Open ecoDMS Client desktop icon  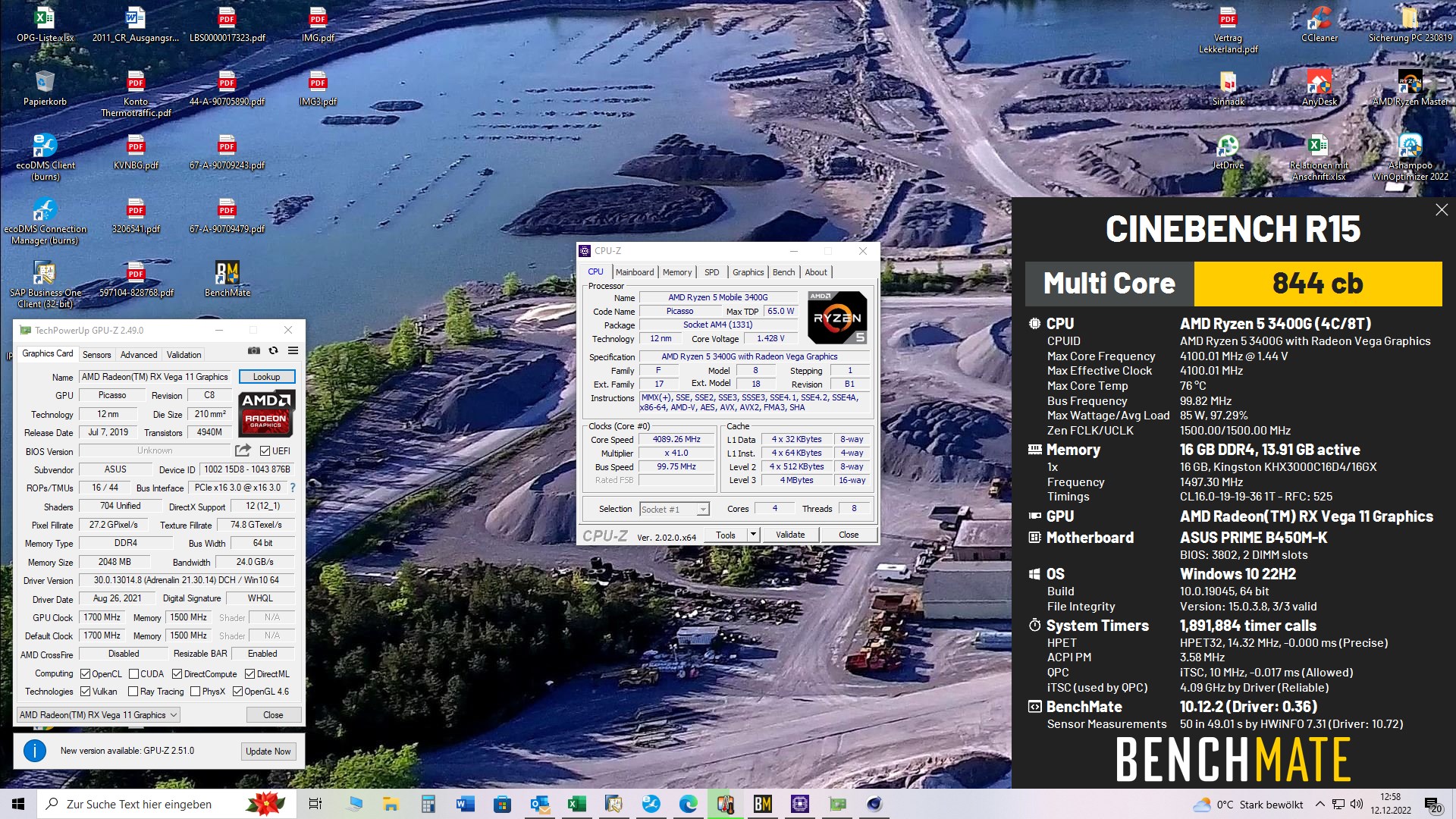tap(45, 157)
